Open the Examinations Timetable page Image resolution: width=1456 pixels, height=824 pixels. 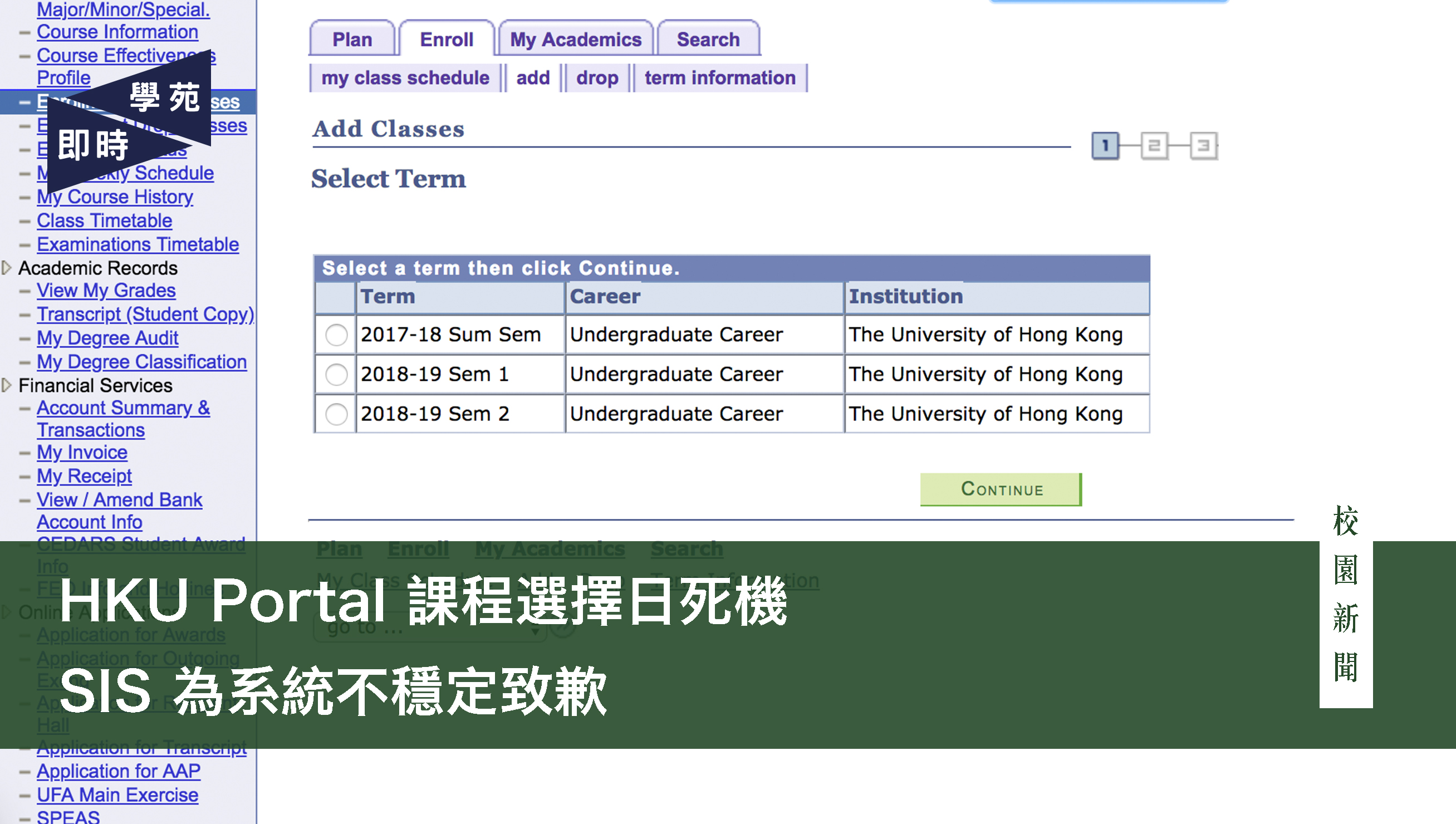pos(138,244)
